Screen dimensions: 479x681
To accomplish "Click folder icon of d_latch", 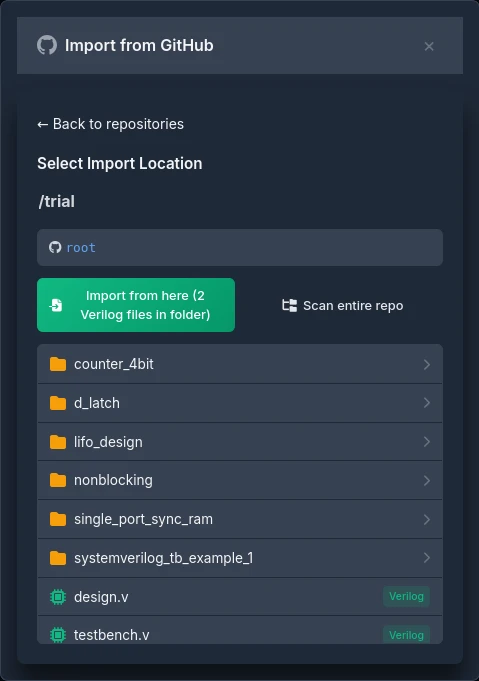I will tap(58, 403).
